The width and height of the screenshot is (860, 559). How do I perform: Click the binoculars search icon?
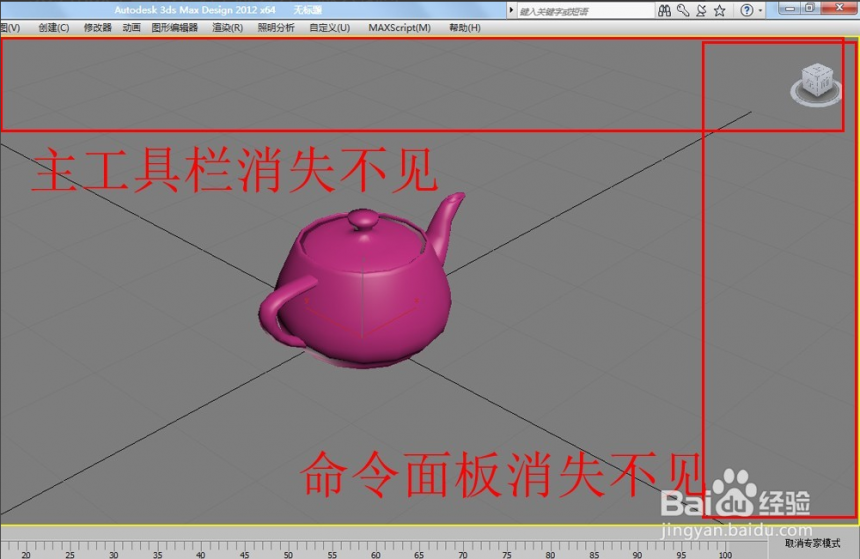[x=664, y=10]
